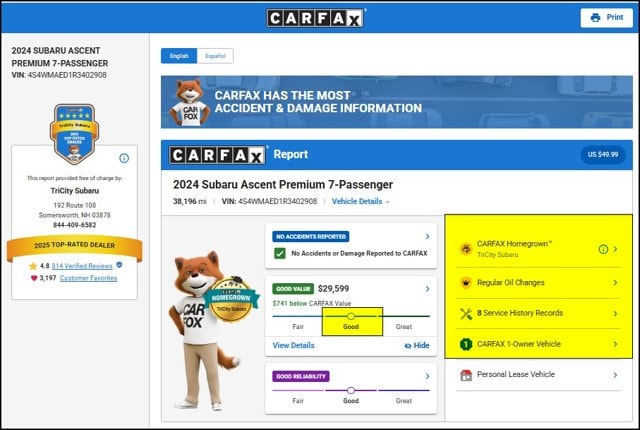640x430 pixels.
Task: Open the CARFAX Homegrown info icon
Action: pyautogui.click(x=603, y=249)
